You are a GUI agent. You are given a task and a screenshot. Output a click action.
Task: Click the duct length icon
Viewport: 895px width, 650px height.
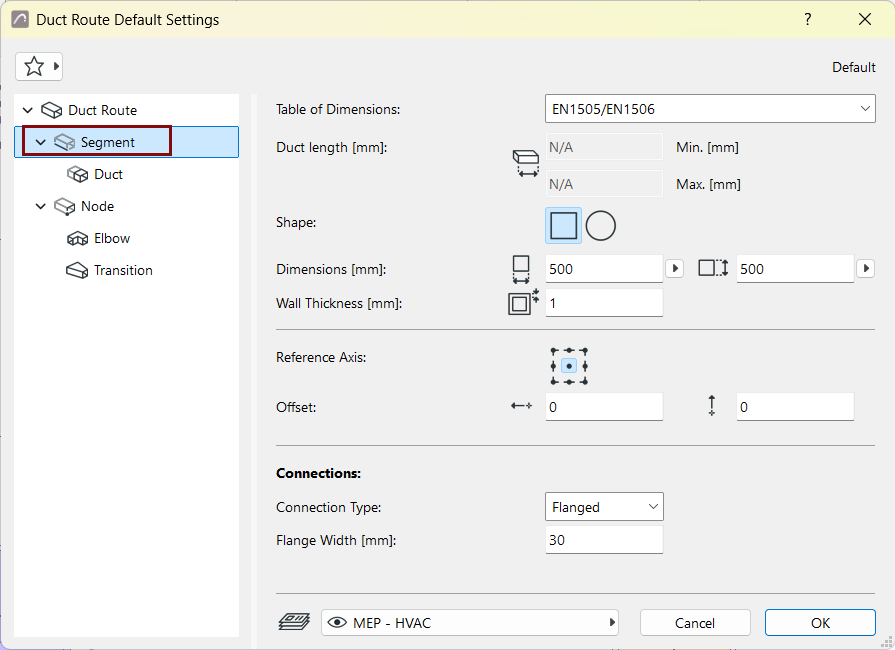526,163
